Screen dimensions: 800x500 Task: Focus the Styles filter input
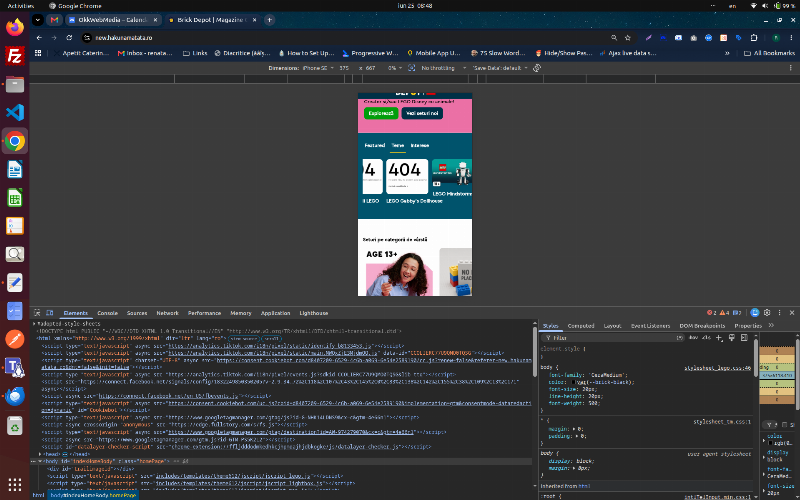click(614, 337)
